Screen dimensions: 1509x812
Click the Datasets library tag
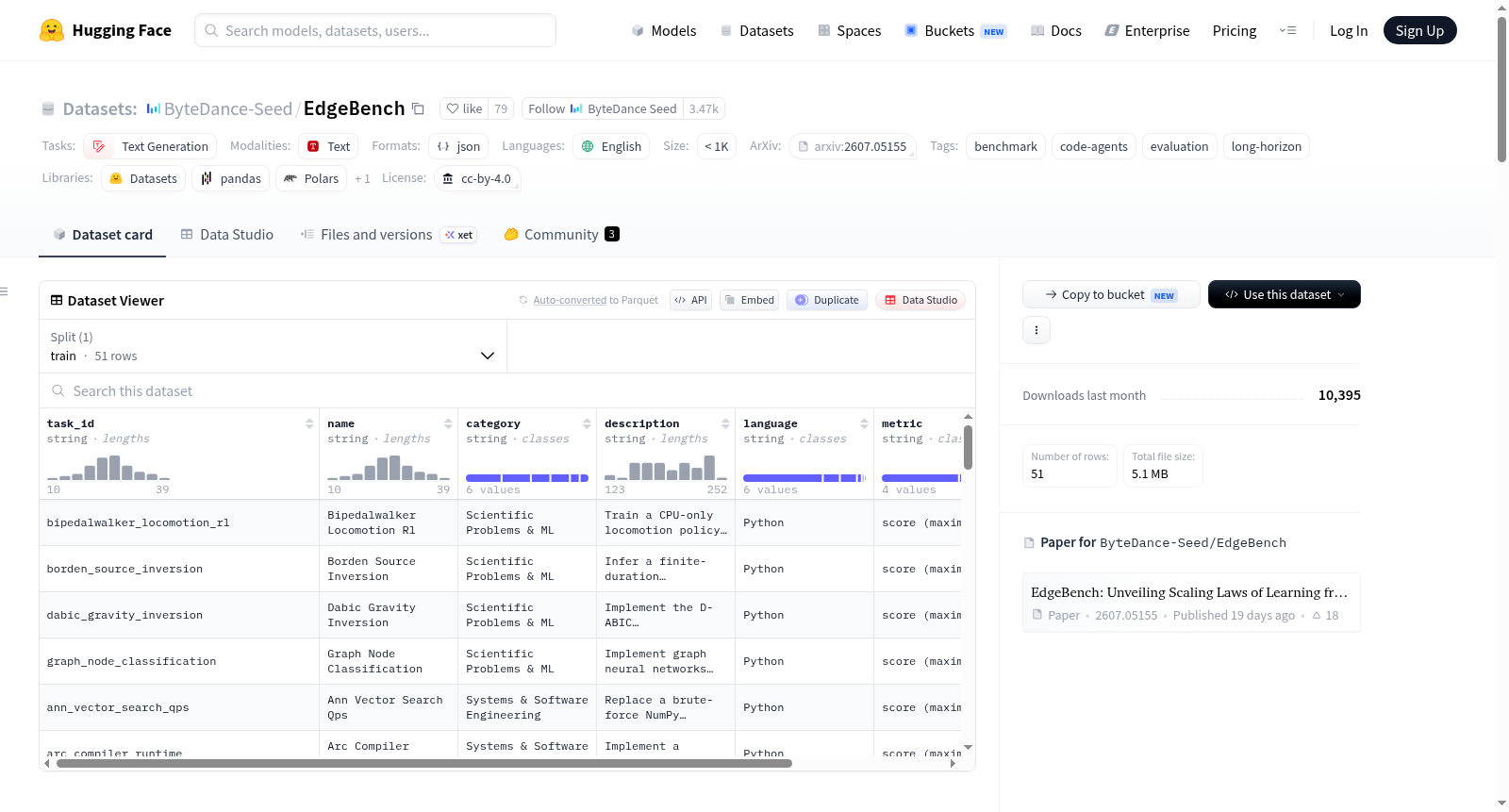click(143, 178)
